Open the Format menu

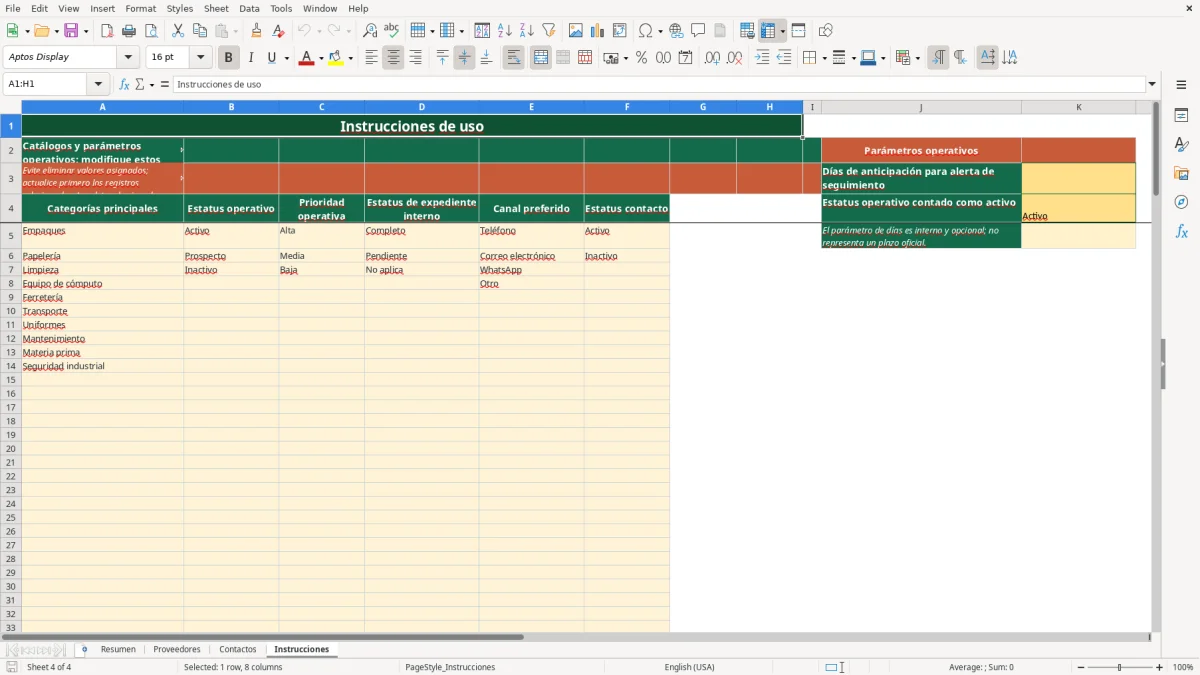[140, 8]
